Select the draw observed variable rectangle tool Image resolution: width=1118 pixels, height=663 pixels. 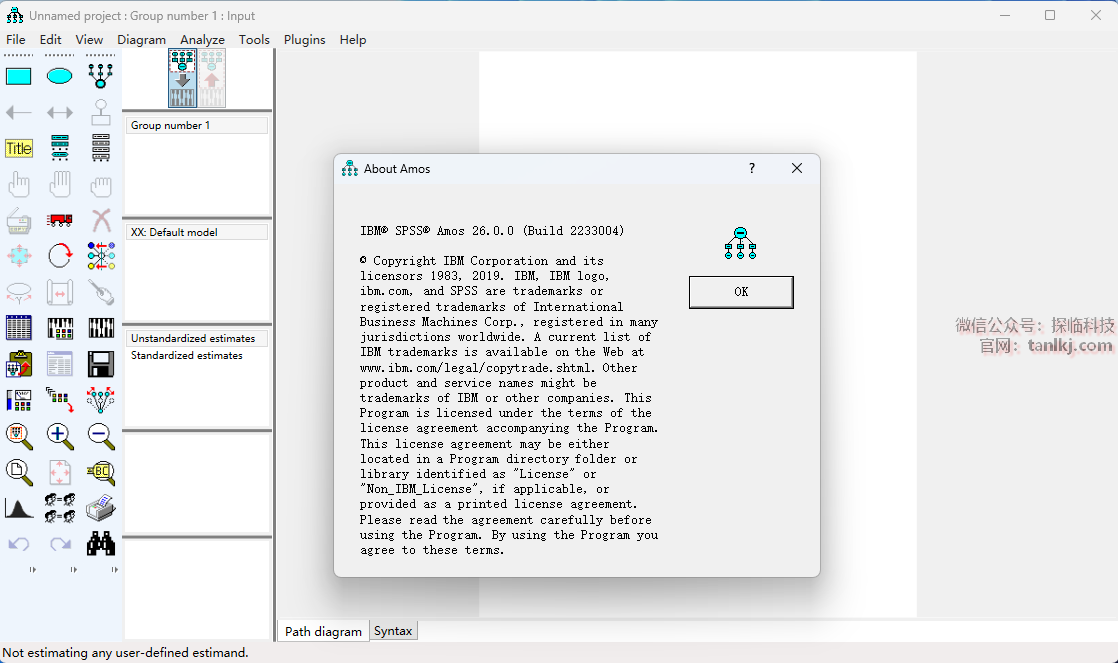(x=19, y=76)
